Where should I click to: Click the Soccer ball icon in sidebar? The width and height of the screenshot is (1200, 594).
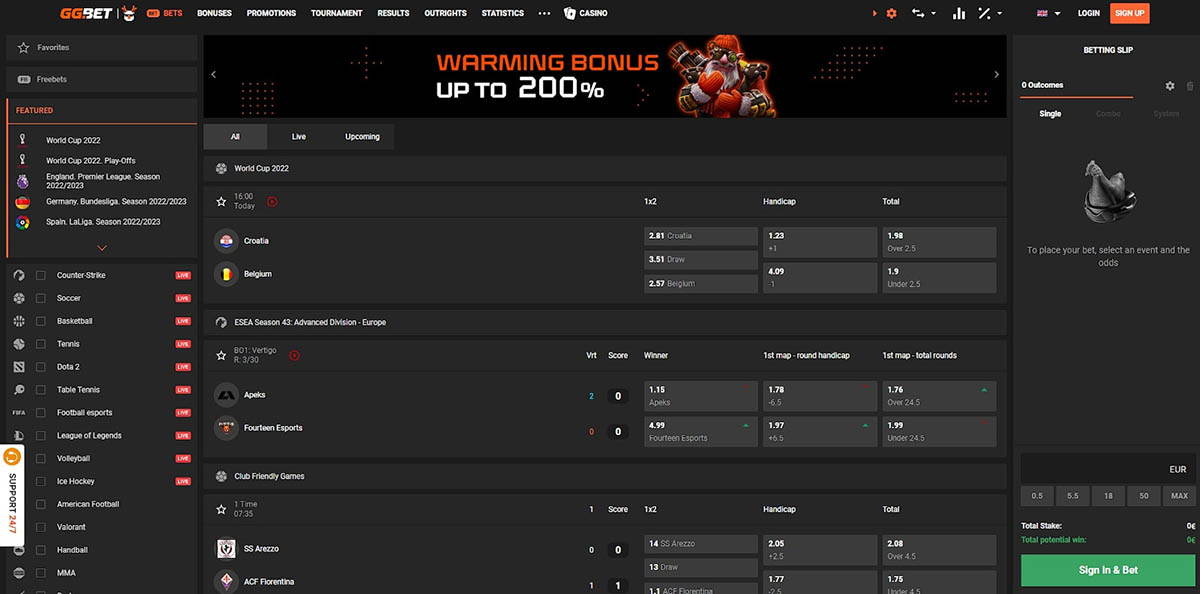19,298
